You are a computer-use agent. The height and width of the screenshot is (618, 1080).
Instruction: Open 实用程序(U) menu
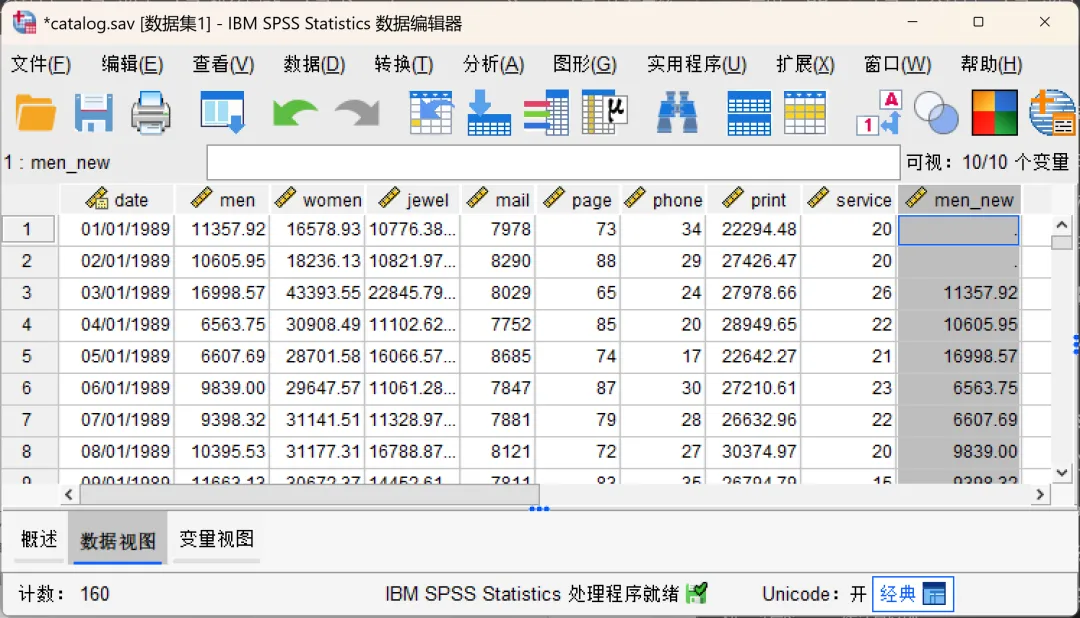pos(696,64)
